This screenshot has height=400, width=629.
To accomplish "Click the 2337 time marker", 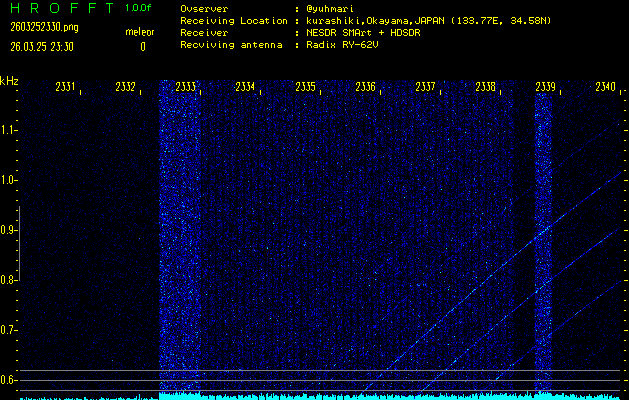I will tap(426, 87).
